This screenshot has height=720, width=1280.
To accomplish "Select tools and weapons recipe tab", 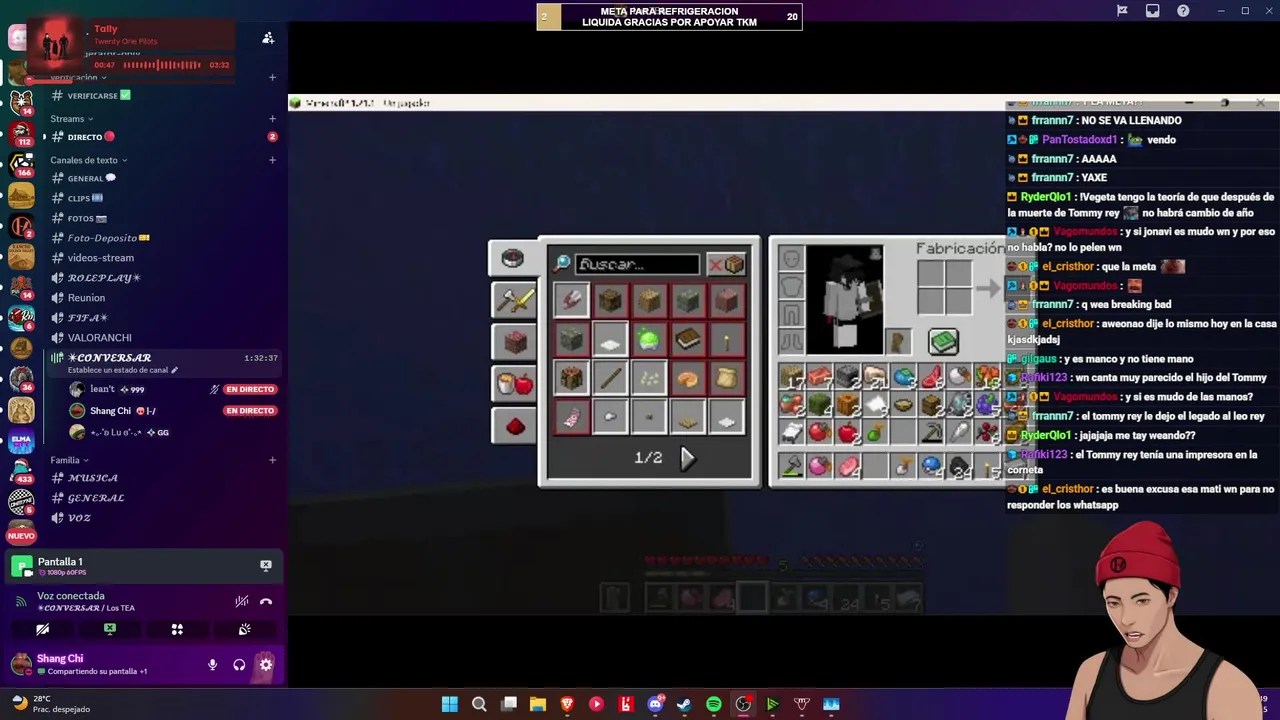I will 514,299.
